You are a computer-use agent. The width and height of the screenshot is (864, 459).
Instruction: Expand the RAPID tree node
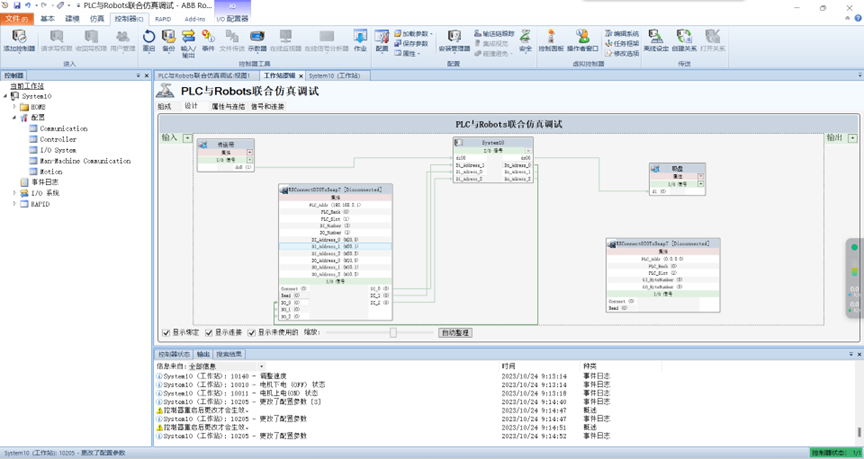pyautogui.click(x=14, y=204)
